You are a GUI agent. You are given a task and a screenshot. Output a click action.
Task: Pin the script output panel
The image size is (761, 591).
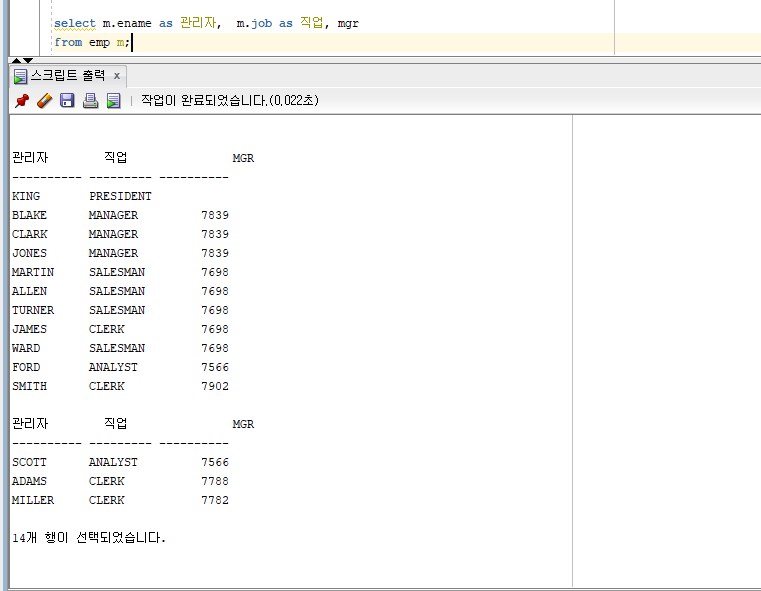[x=22, y=100]
